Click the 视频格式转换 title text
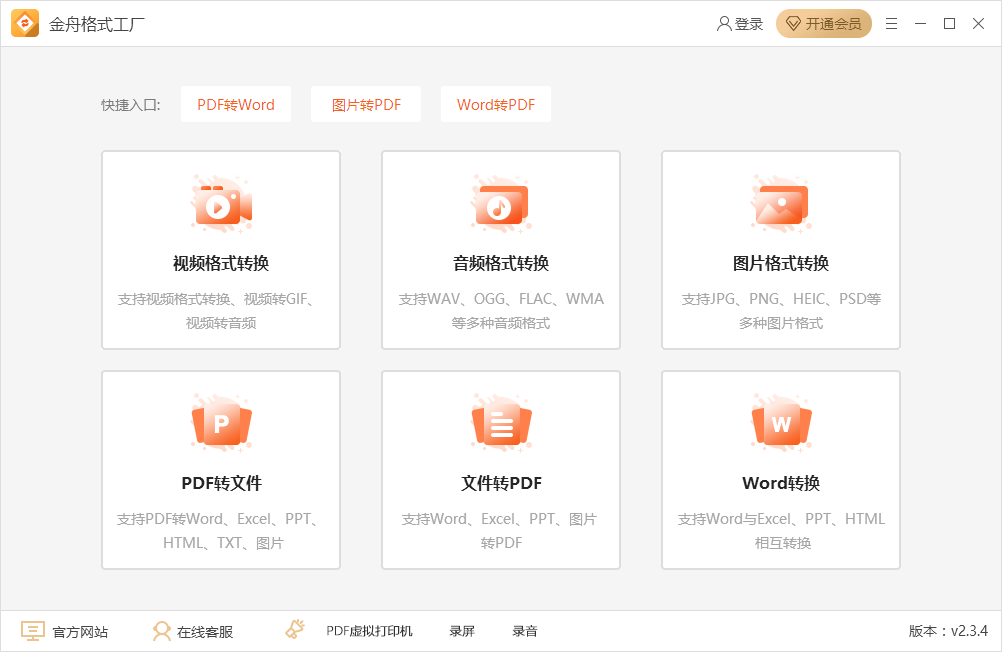This screenshot has width=1002, height=652. pos(221,263)
